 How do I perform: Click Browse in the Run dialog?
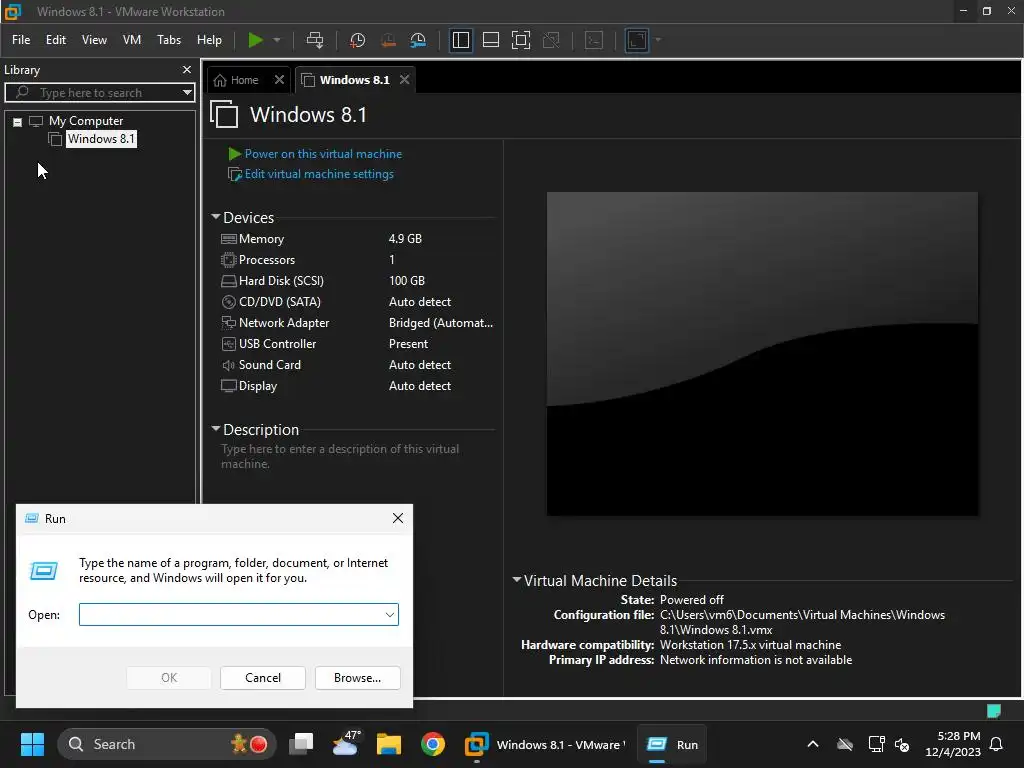click(357, 678)
